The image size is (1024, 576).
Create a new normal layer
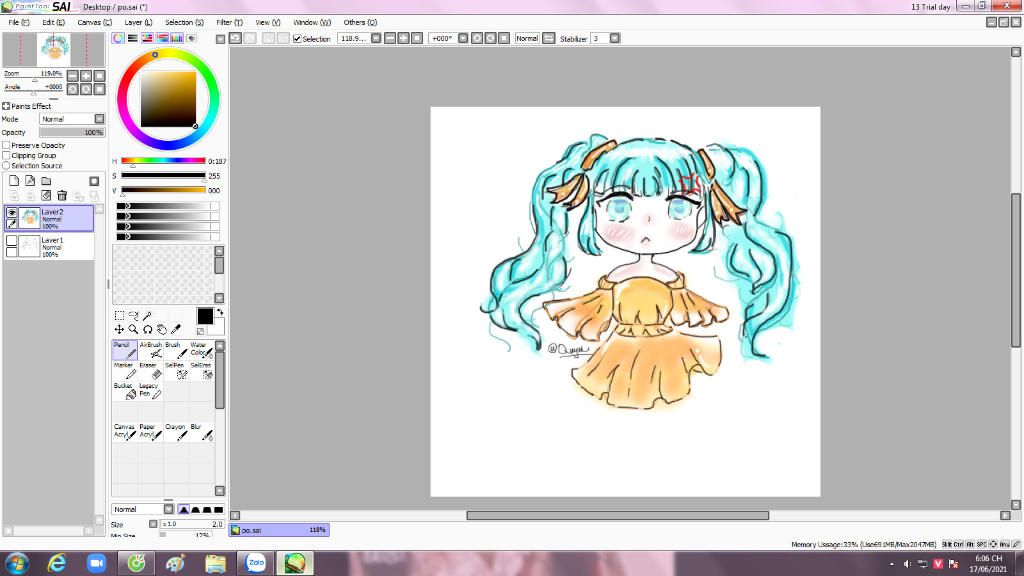(14, 181)
